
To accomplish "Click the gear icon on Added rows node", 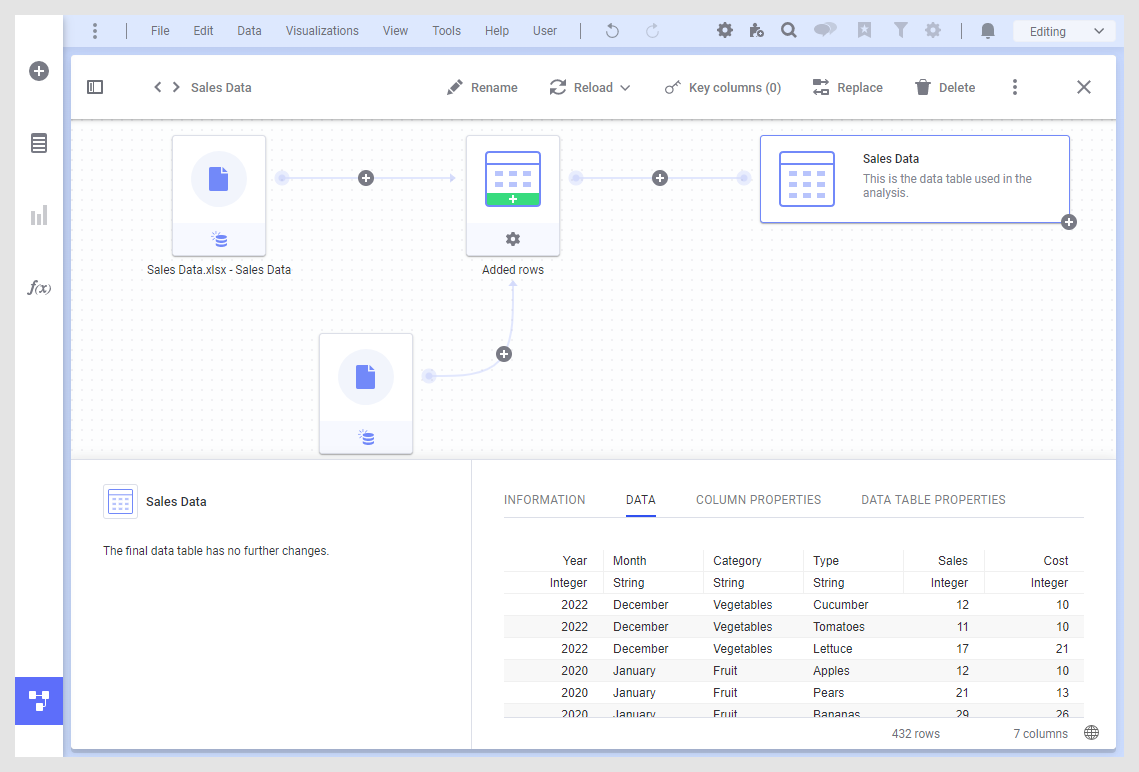I will (513, 239).
